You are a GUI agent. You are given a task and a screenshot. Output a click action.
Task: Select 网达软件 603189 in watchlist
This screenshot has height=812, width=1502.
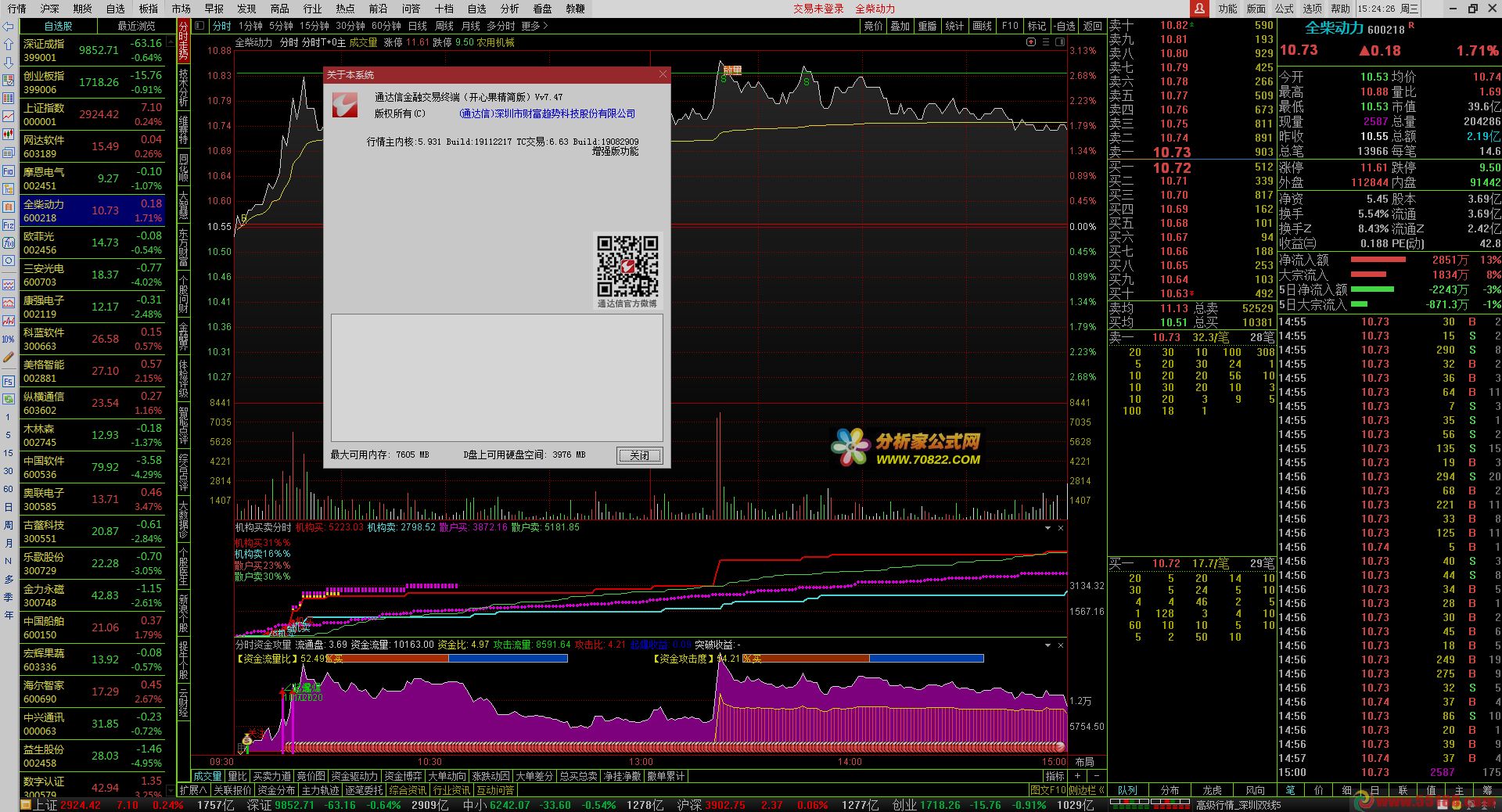click(92, 146)
